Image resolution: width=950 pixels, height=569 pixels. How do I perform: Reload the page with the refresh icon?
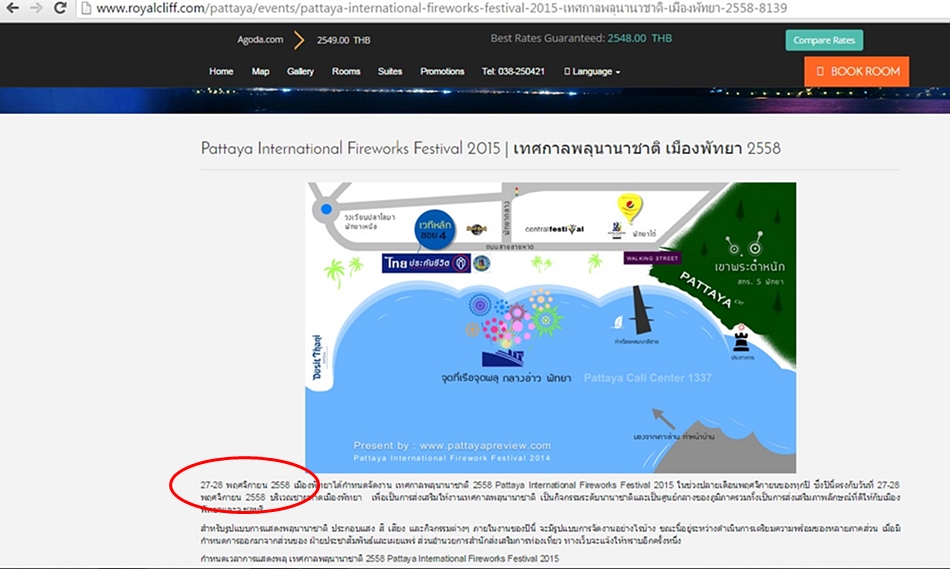pyautogui.click(x=59, y=8)
